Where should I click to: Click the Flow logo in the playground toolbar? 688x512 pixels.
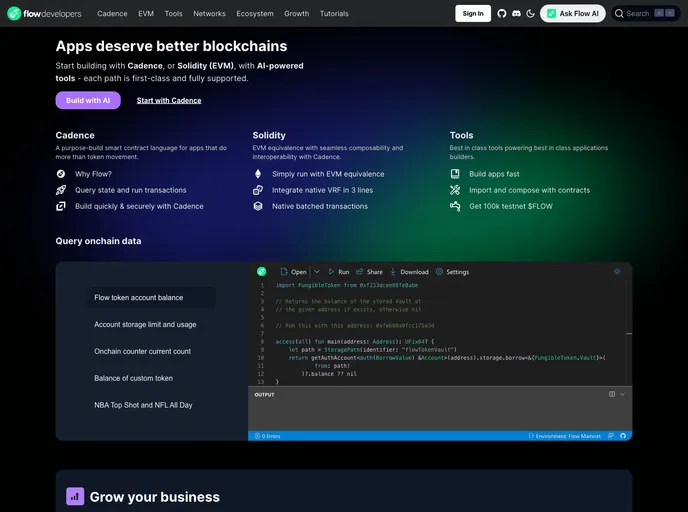coord(262,272)
